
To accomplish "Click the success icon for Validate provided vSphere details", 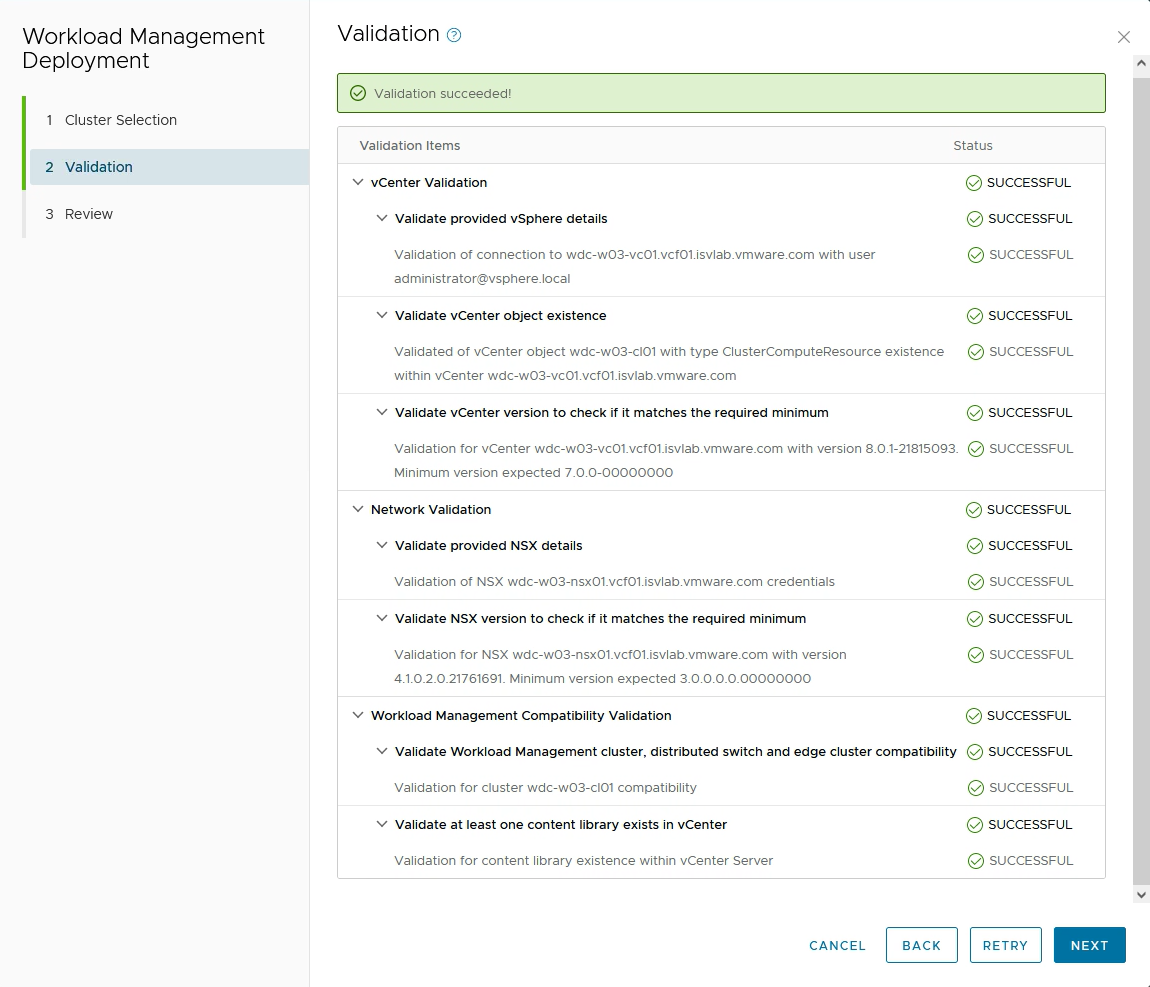I will pos(975,219).
